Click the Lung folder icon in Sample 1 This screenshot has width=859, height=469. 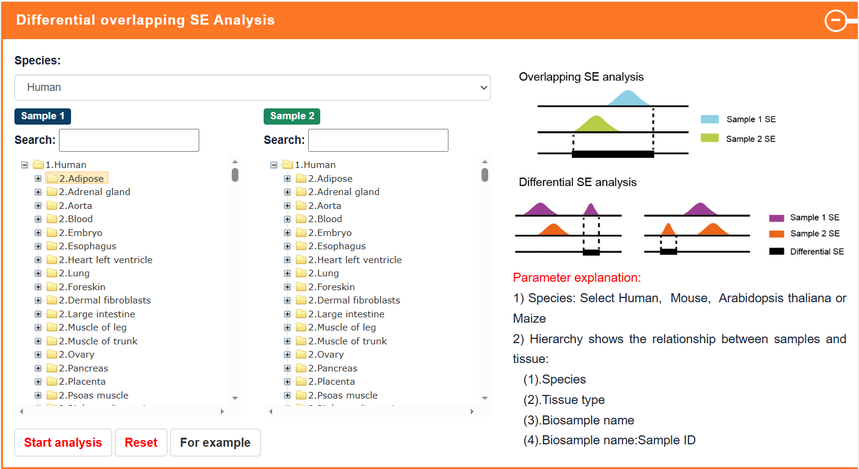(51, 273)
